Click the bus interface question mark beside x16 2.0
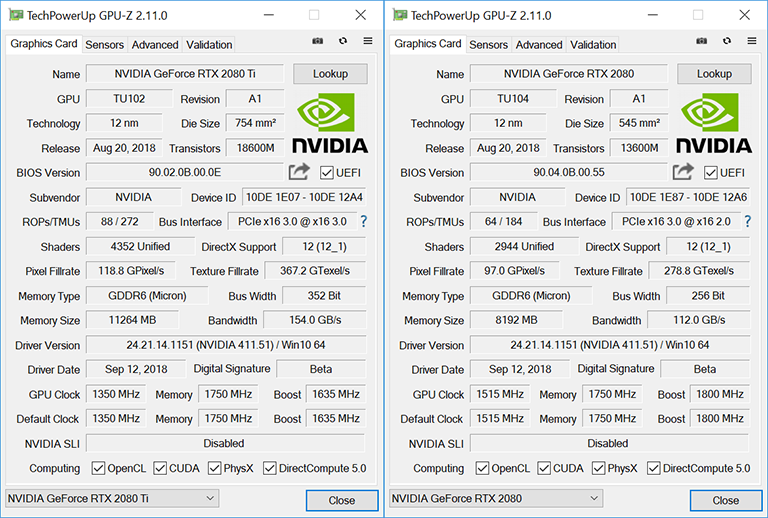This screenshot has width=768, height=518. tap(747, 221)
